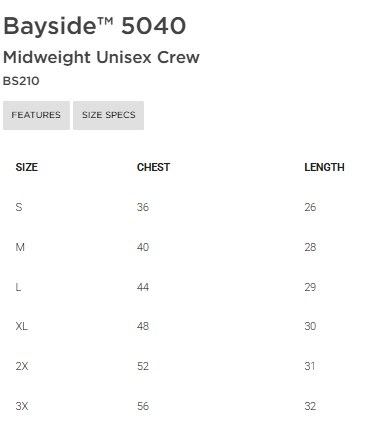The image size is (369, 424).
Task: Select the M size row label
Action: coord(20,247)
